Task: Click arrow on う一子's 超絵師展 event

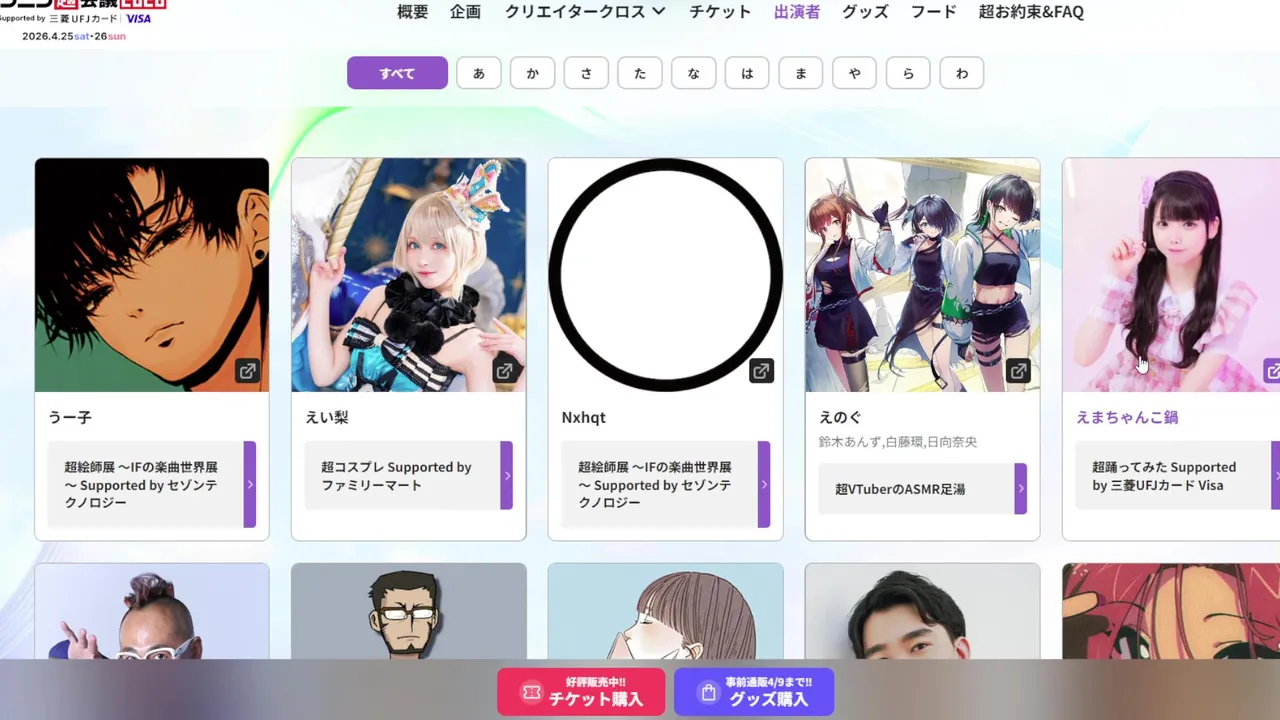Action: click(250, 484)
